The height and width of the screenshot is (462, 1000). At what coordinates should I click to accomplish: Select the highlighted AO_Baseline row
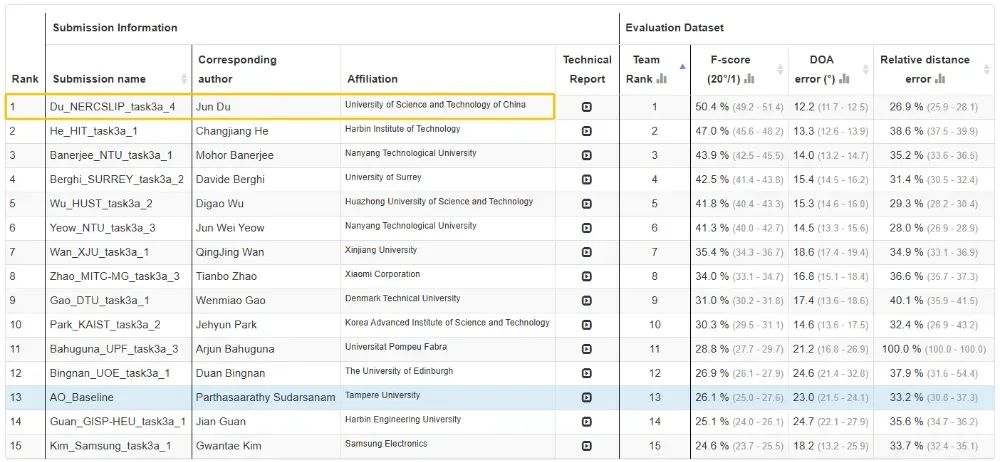point(300,397)
